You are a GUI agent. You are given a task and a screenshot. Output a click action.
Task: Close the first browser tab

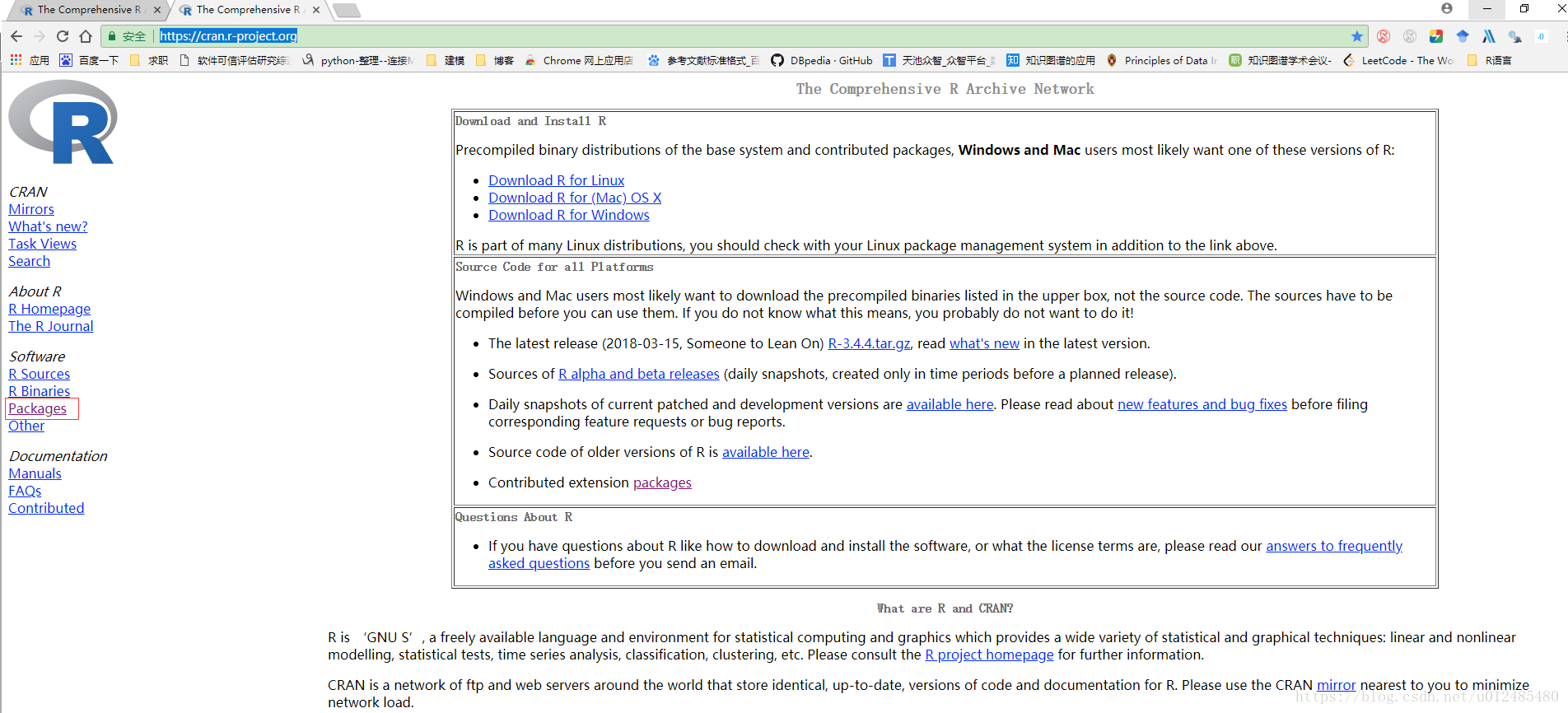157,10
